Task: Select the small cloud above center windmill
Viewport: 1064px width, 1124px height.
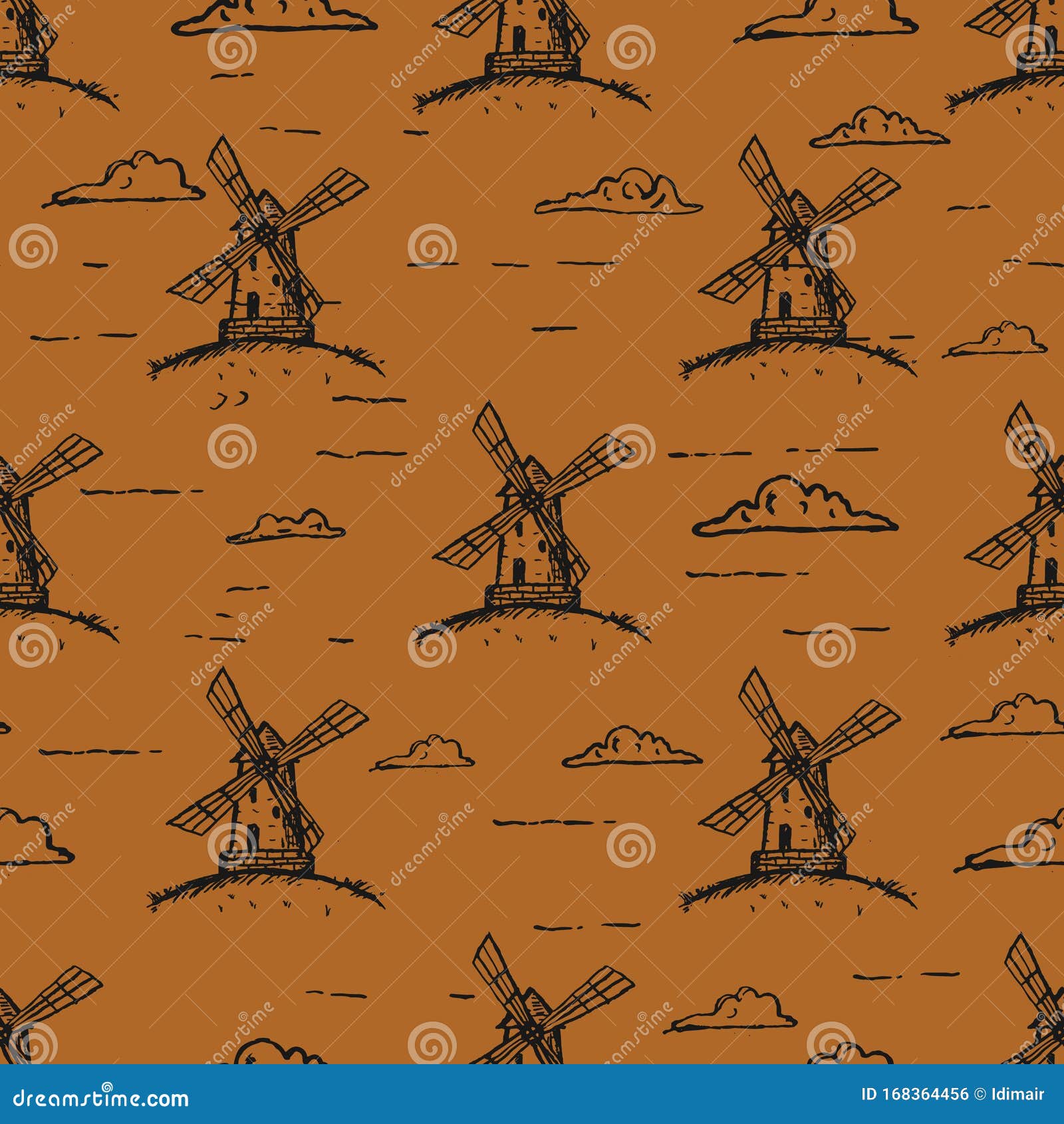Action: [x=618, y=193]
